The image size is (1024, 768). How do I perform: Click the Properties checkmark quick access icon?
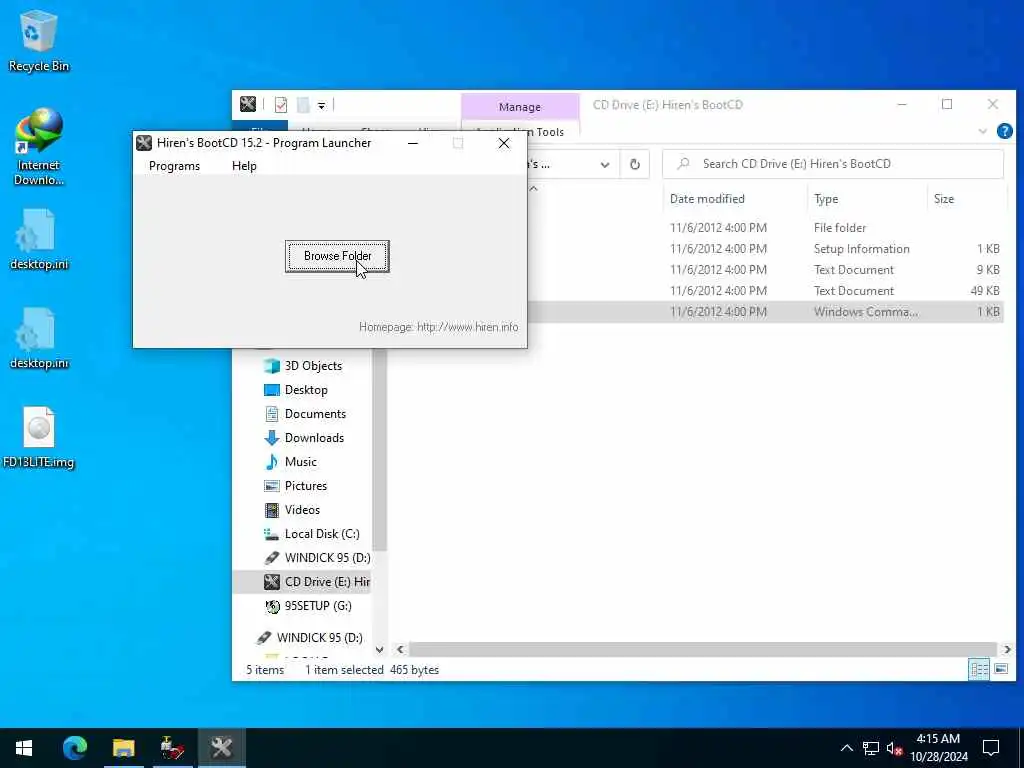pyautogui.click(x=281, y=104)
